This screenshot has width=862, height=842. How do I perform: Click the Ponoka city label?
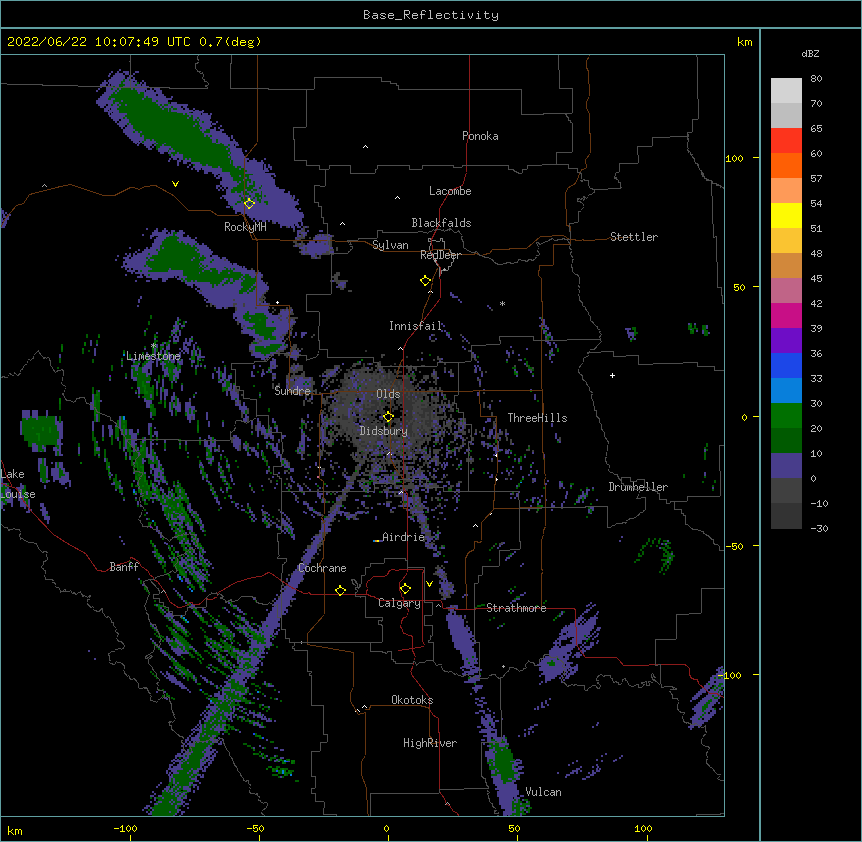[480, 136]
